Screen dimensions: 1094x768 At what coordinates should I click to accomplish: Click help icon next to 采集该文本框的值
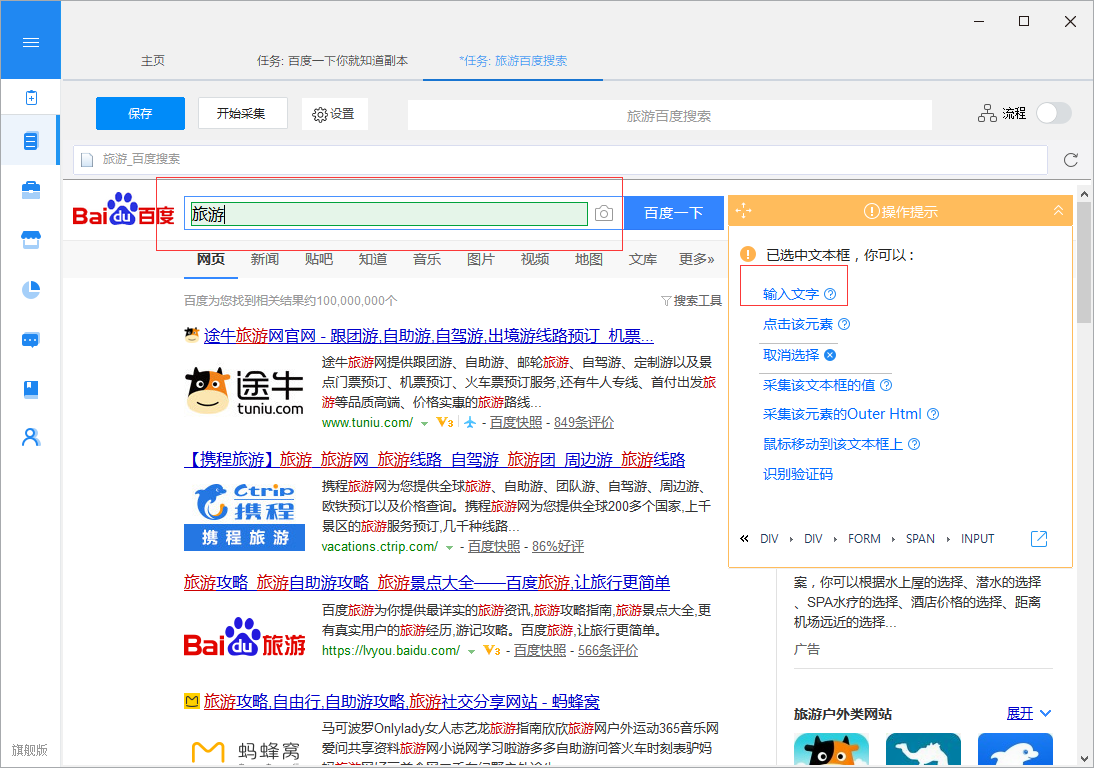click(x=885, y=385)
